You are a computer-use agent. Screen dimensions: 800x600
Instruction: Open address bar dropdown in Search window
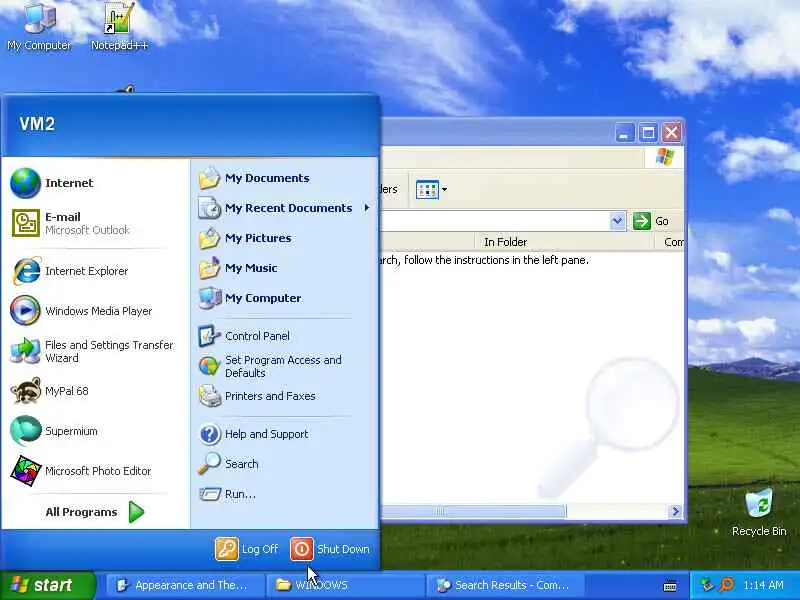617,221
